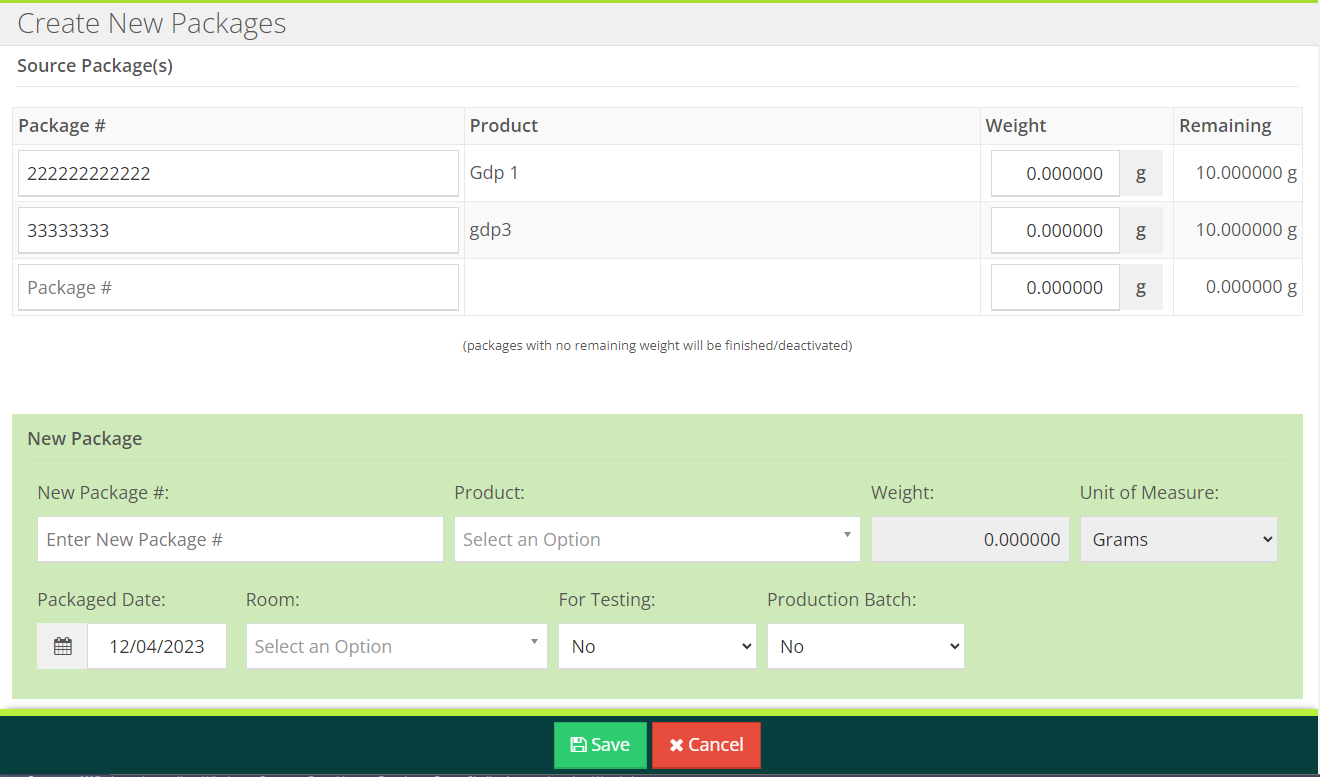Click the New Package Weight field
The width and height of the screenshot is (1320, 777).
(970, 539)
